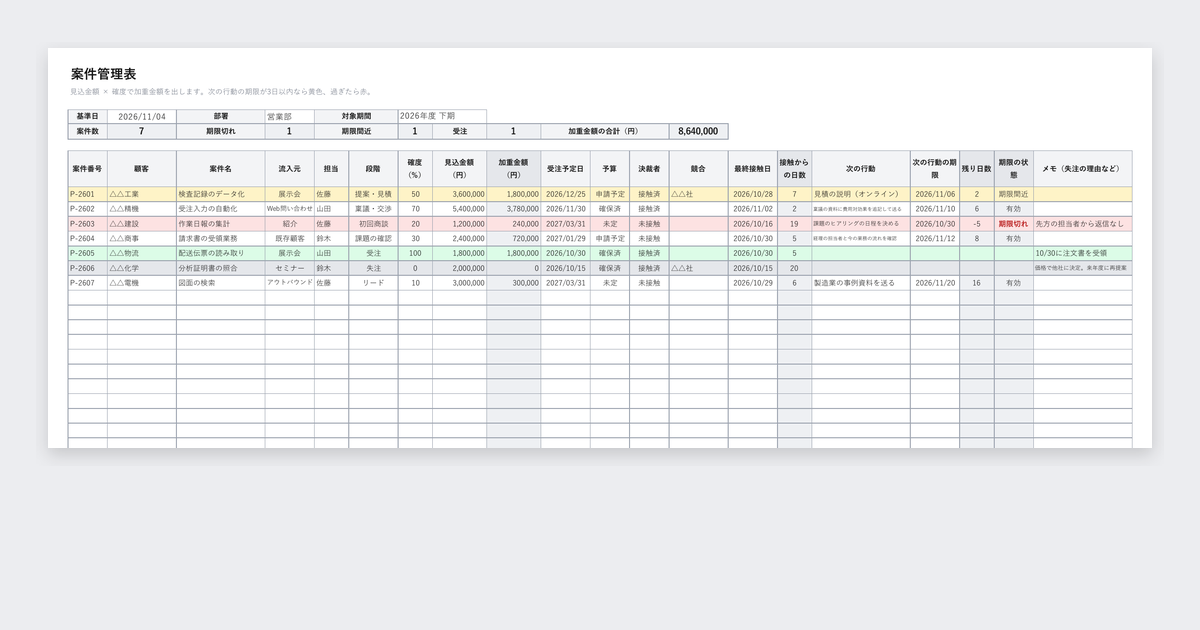Click the 対象期間 value 2026年度 下期
The image size is (1200, 630).
click(442, 116)
